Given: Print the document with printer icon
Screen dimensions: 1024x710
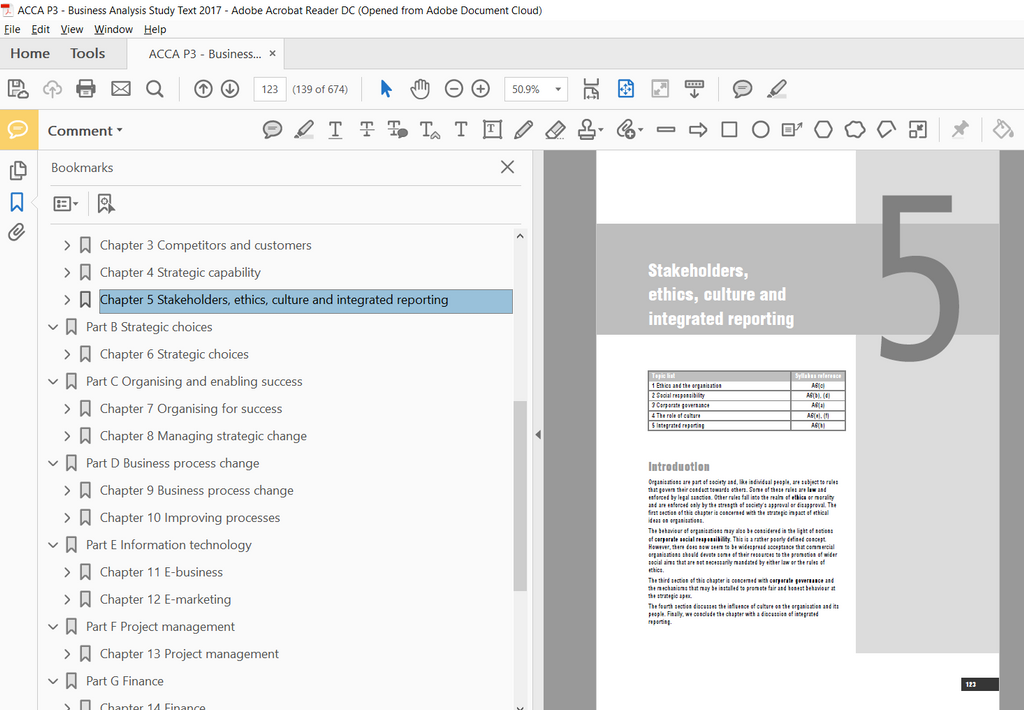Looking at the screenshot, I should click(x=86, y=89).
